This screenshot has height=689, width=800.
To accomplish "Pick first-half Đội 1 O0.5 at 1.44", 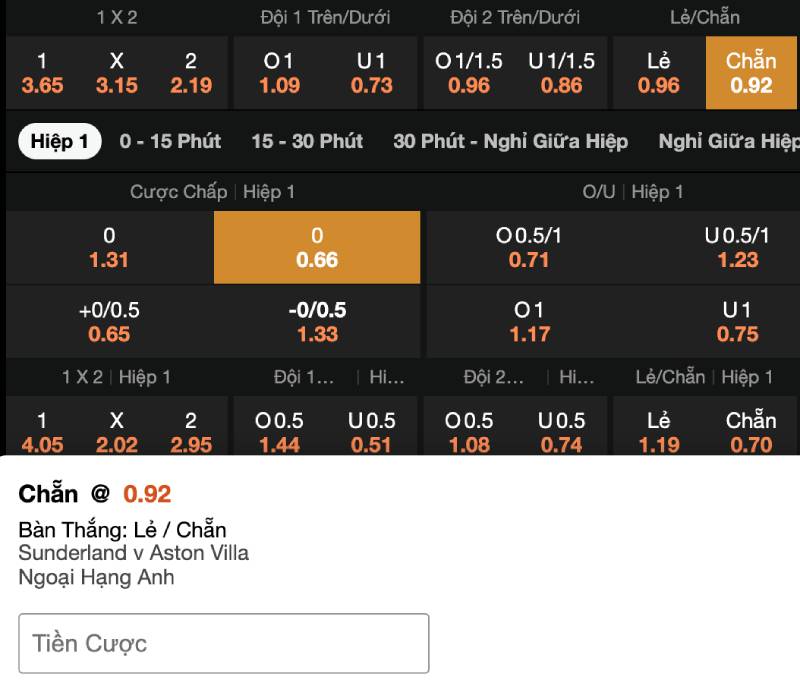I will click(279, 432).
